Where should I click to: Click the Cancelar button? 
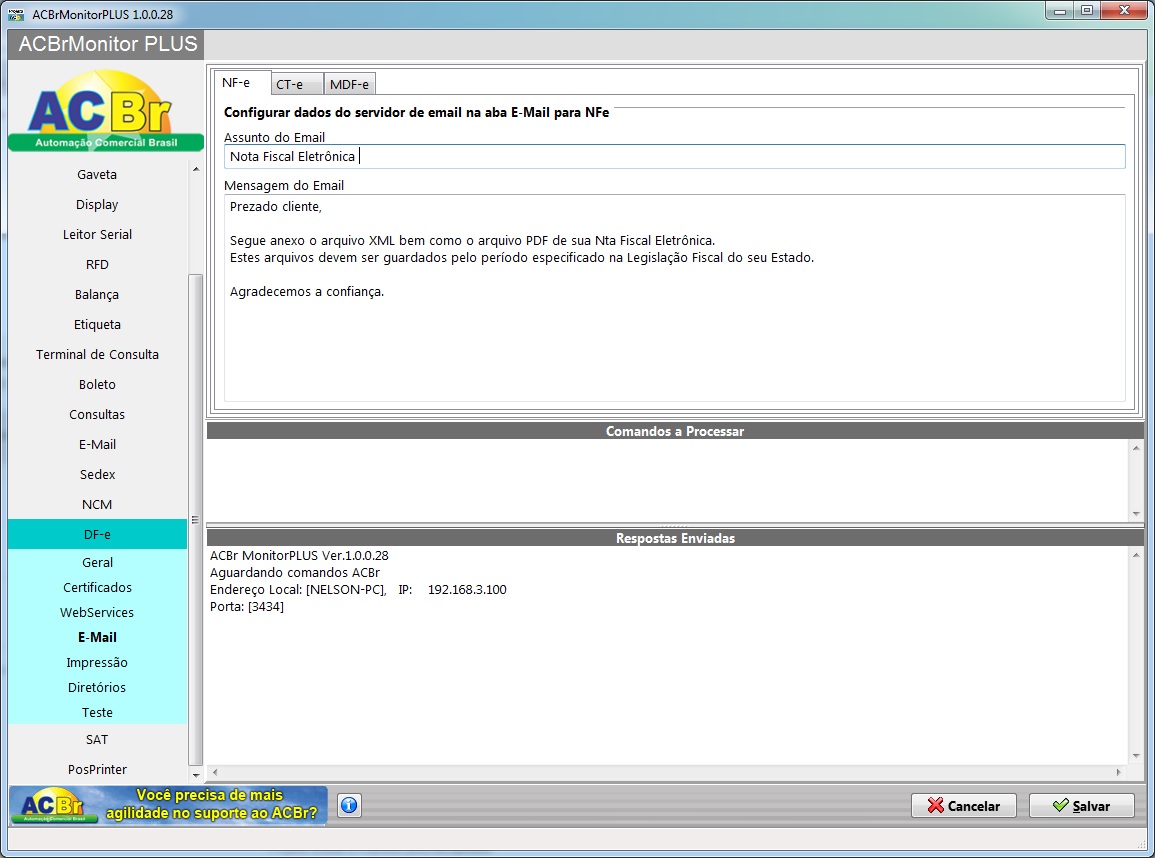tap(963, 806)
